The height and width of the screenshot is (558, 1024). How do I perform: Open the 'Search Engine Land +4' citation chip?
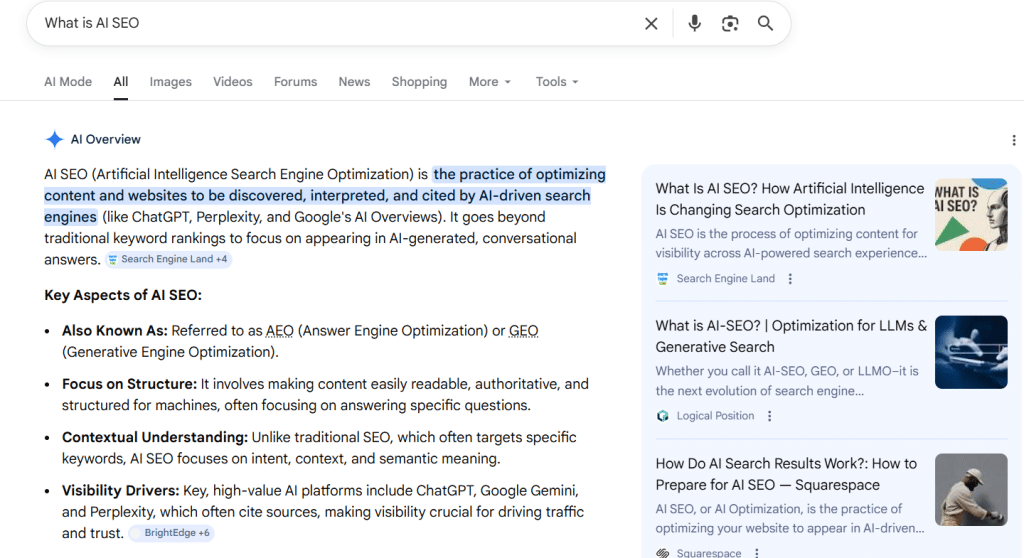[x=168, y=259]
